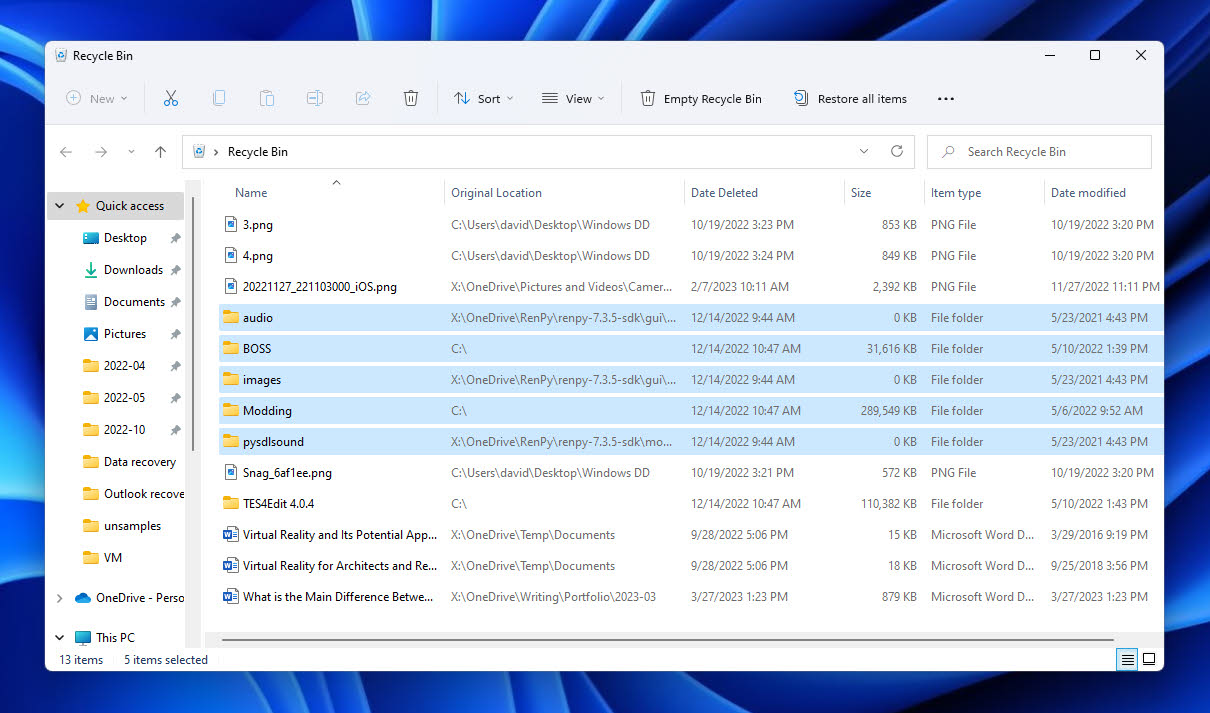Click the Back navigation arrow
1210x713 pixels.
coord(66,152)
